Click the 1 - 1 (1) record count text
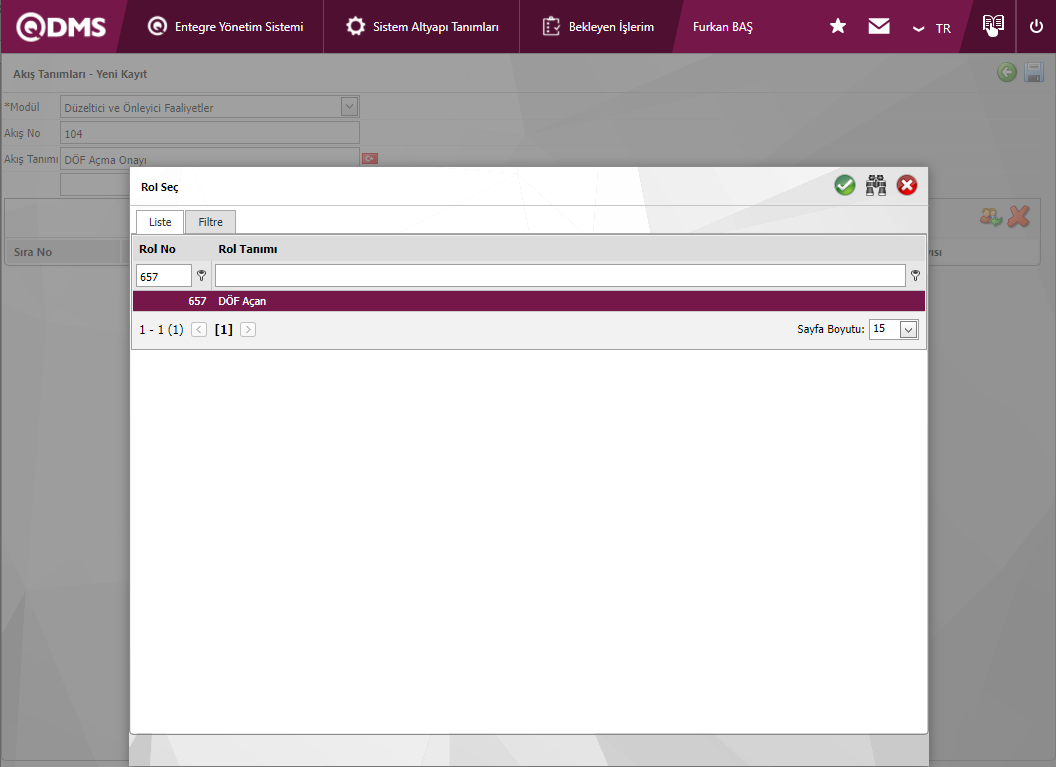The width and height of the screenshot is (1056, 767). [x=162, y=329]
